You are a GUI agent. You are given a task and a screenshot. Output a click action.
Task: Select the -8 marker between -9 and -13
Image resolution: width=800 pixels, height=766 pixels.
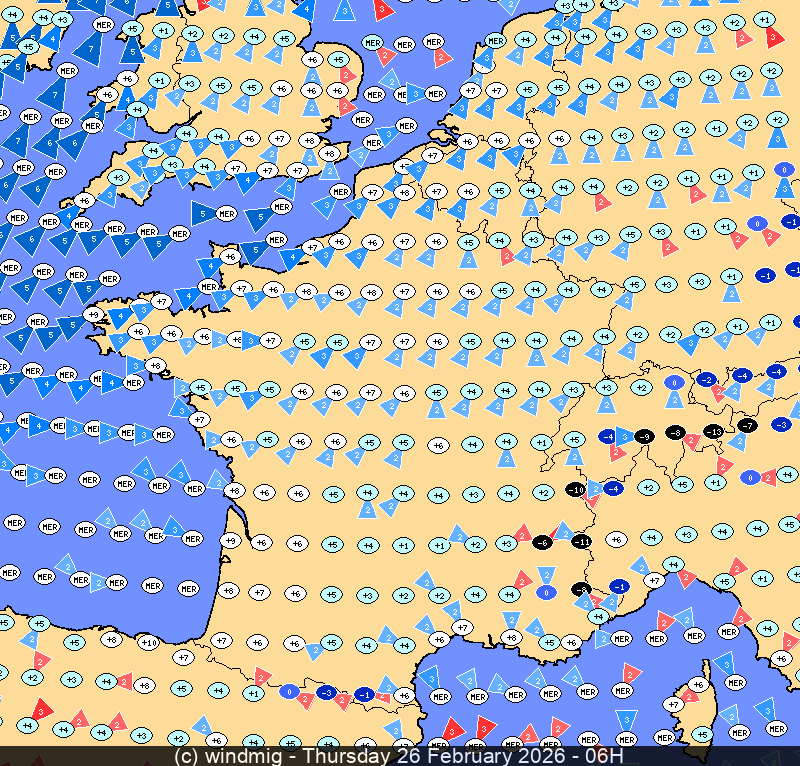click(x=677, y=432)
